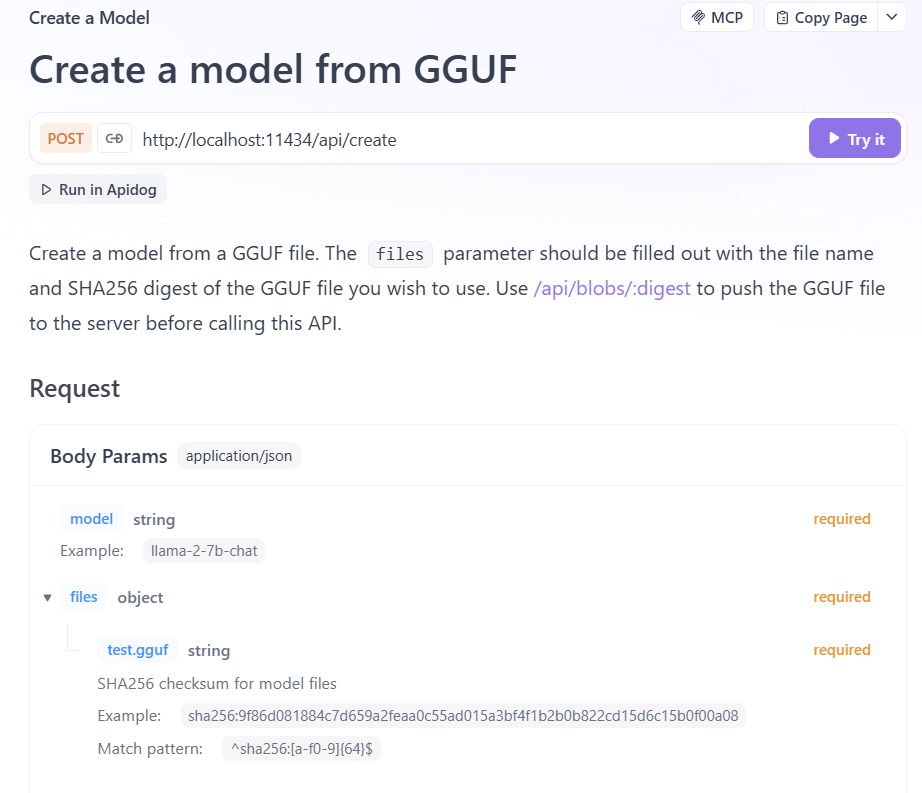Click the MCP button
Image resolution: width=922 pixels, height=793 pixels.
click(716, 18)
